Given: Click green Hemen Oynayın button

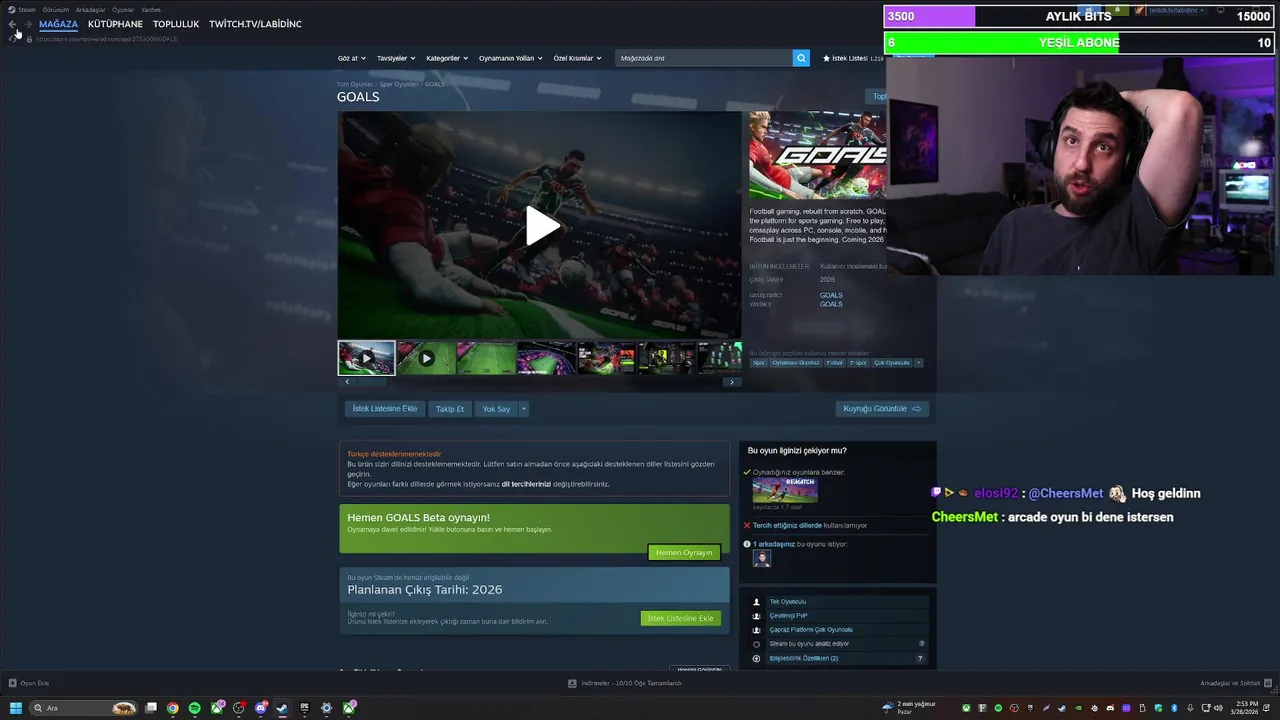Looking at the screenshot, I should 684,553.
